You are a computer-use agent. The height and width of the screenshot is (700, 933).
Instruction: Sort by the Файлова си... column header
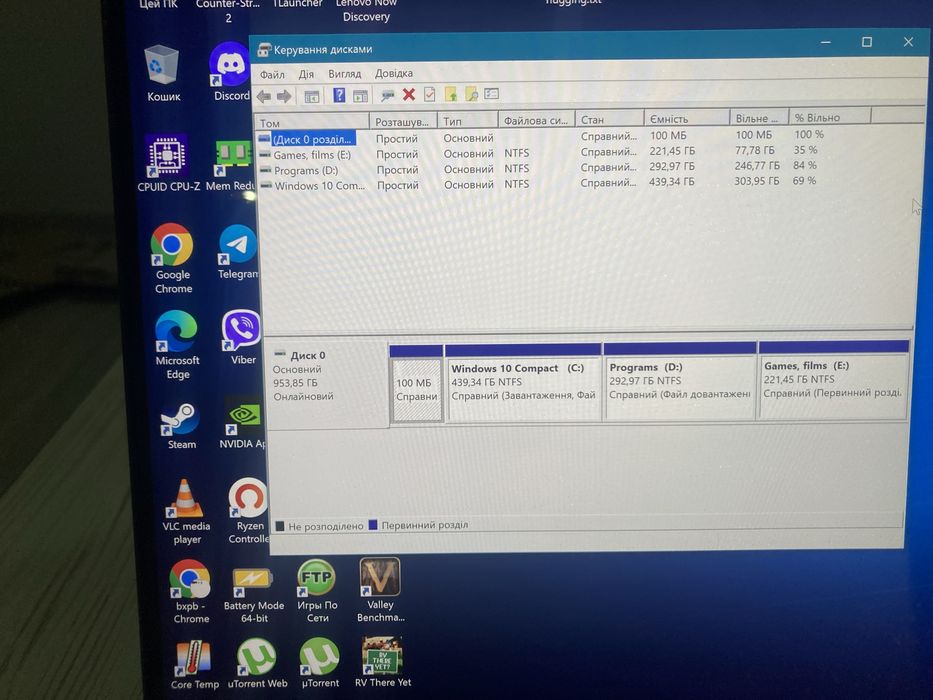[x=536, y=120]
